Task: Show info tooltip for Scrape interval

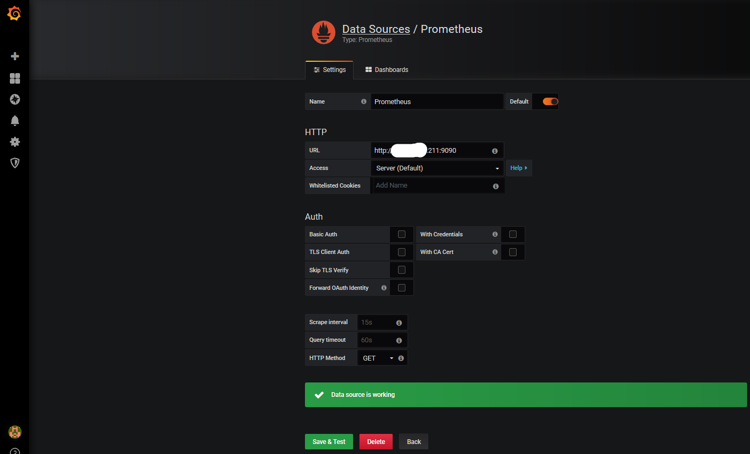Action: pyautogui.click(x=399, y=323)
